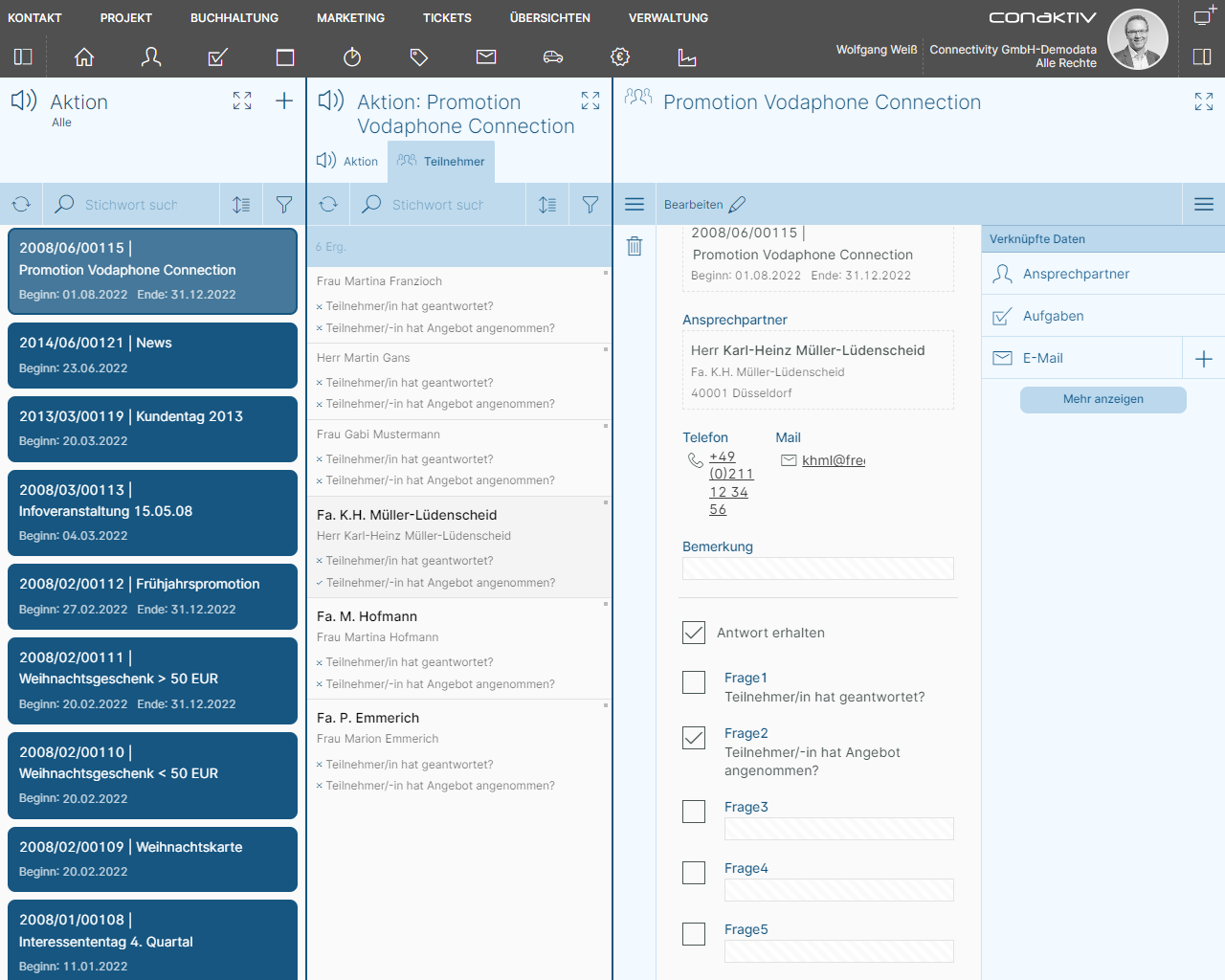Open the contacts person icon in toolbar

[151, 57]
